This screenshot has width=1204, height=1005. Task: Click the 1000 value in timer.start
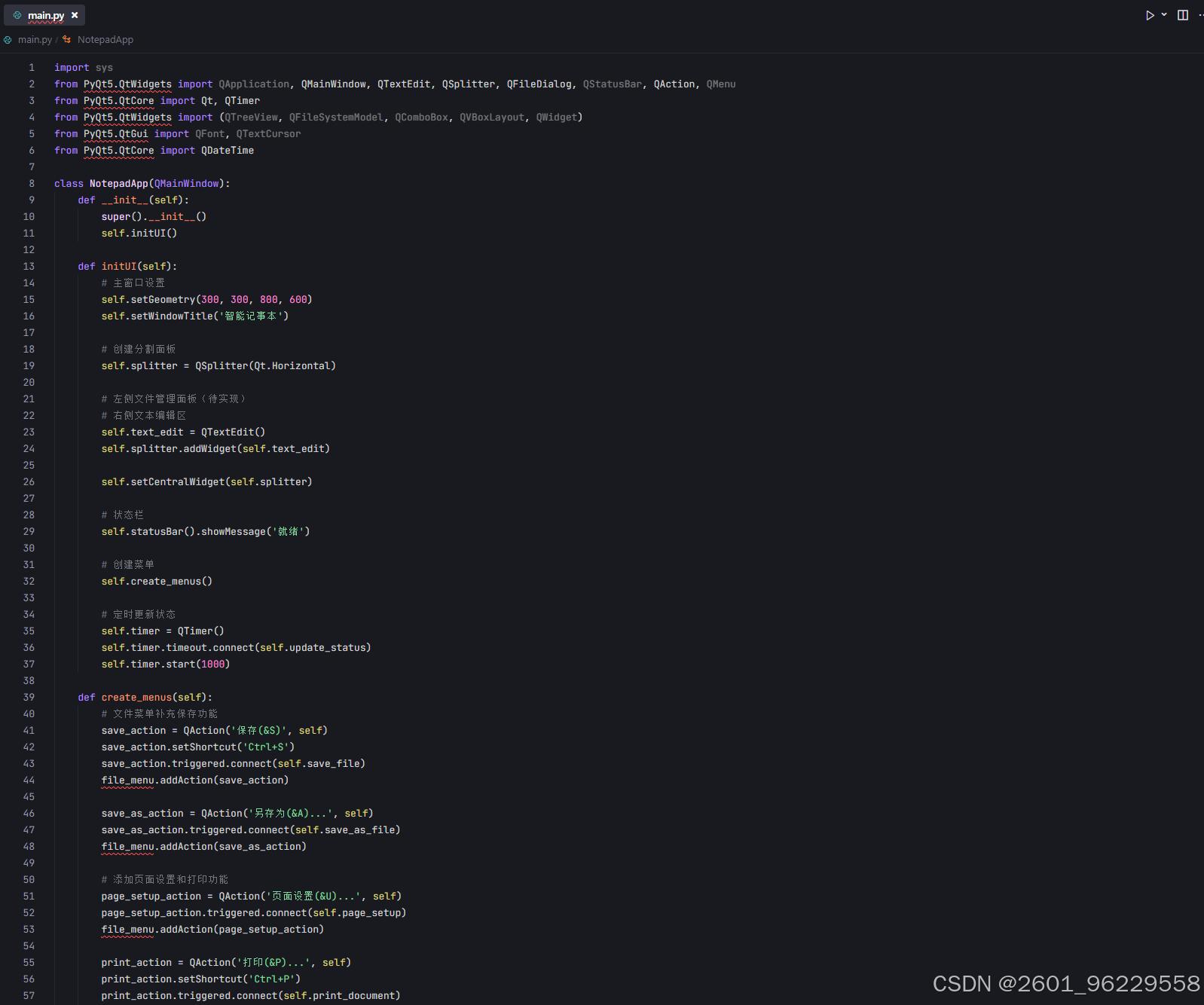tap(213, 664)
